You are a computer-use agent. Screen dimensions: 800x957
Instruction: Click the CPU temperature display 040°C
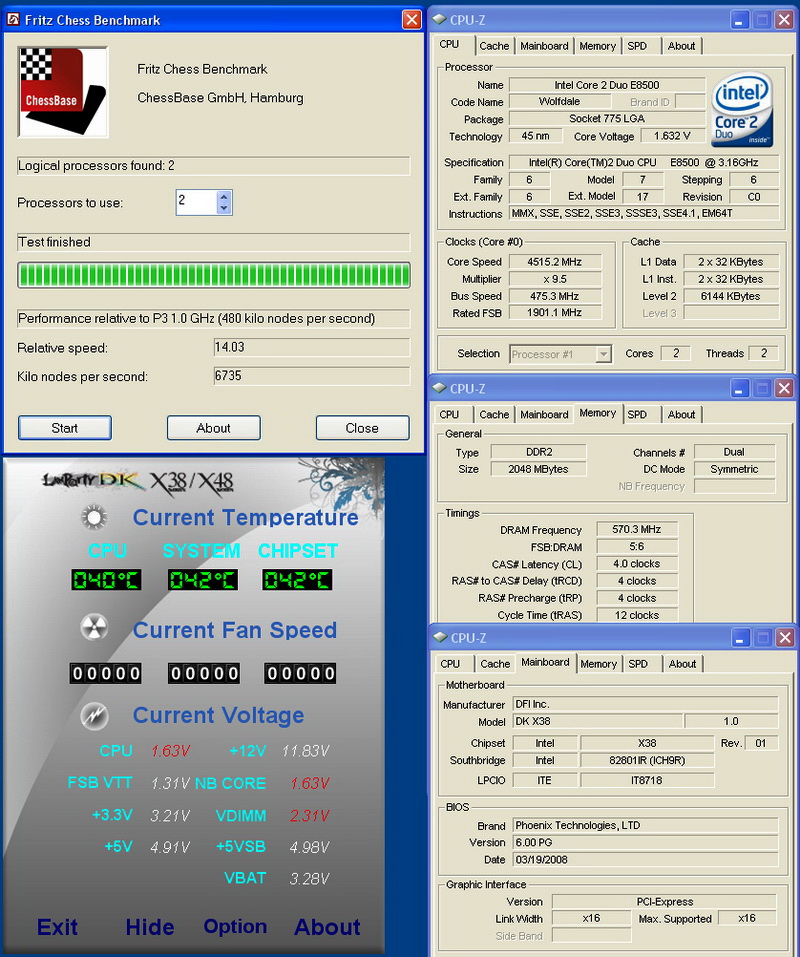tap(106, 580)
